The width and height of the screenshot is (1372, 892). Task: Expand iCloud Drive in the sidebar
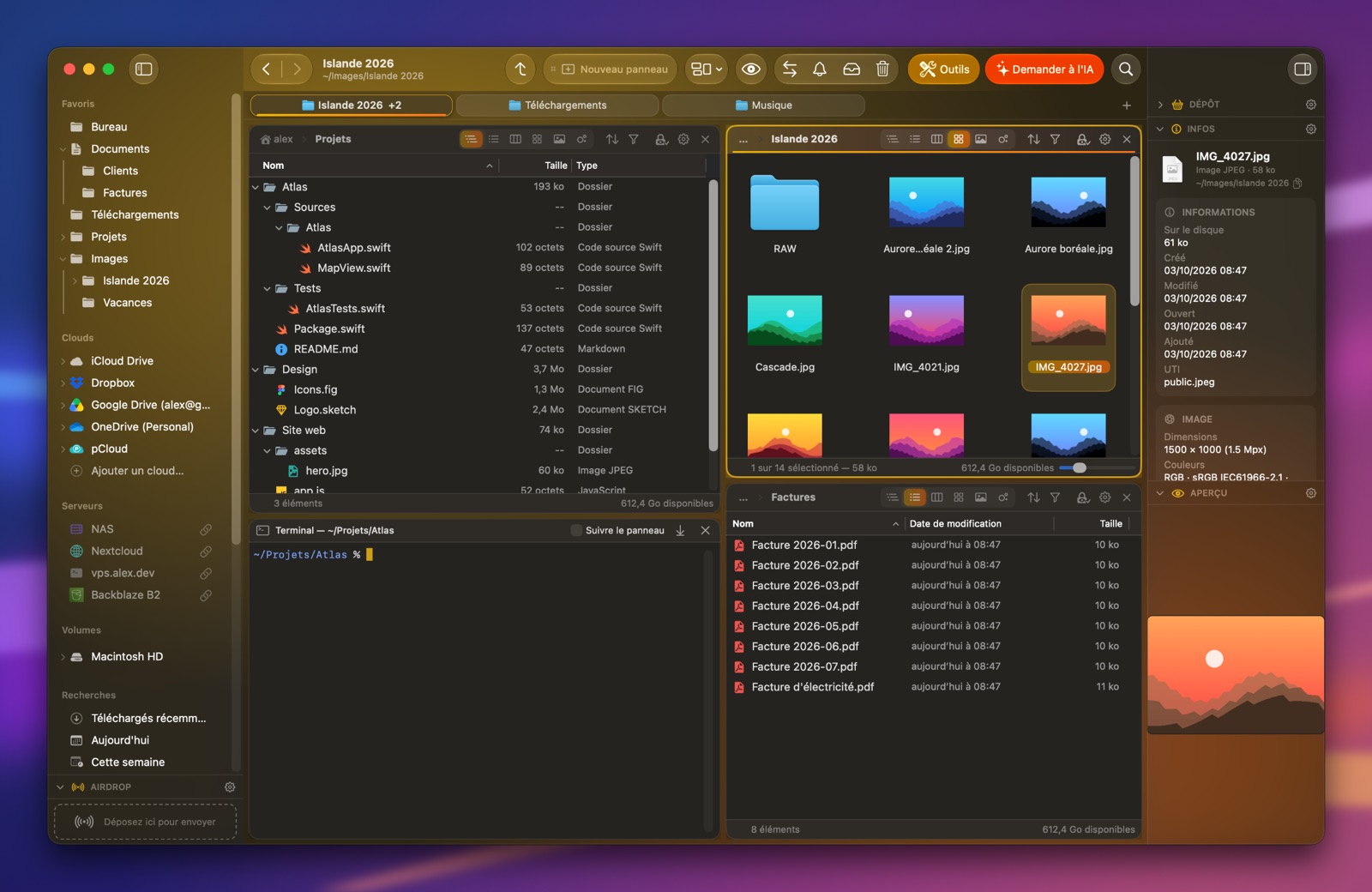point(63,361)
